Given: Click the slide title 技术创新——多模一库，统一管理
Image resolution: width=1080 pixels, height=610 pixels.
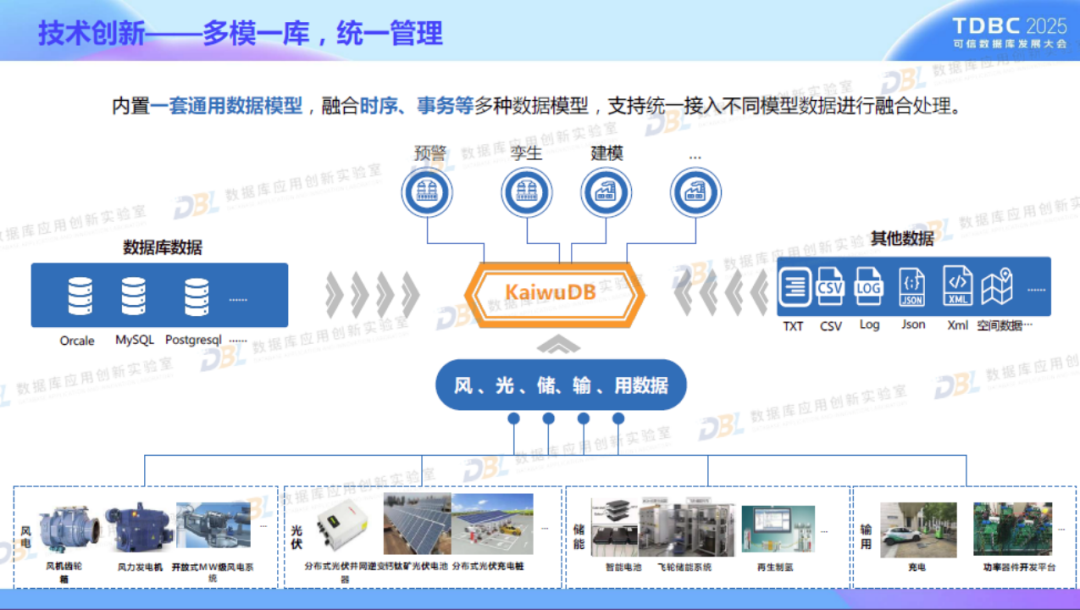Looking at the screenshot, I should (240, 33).
